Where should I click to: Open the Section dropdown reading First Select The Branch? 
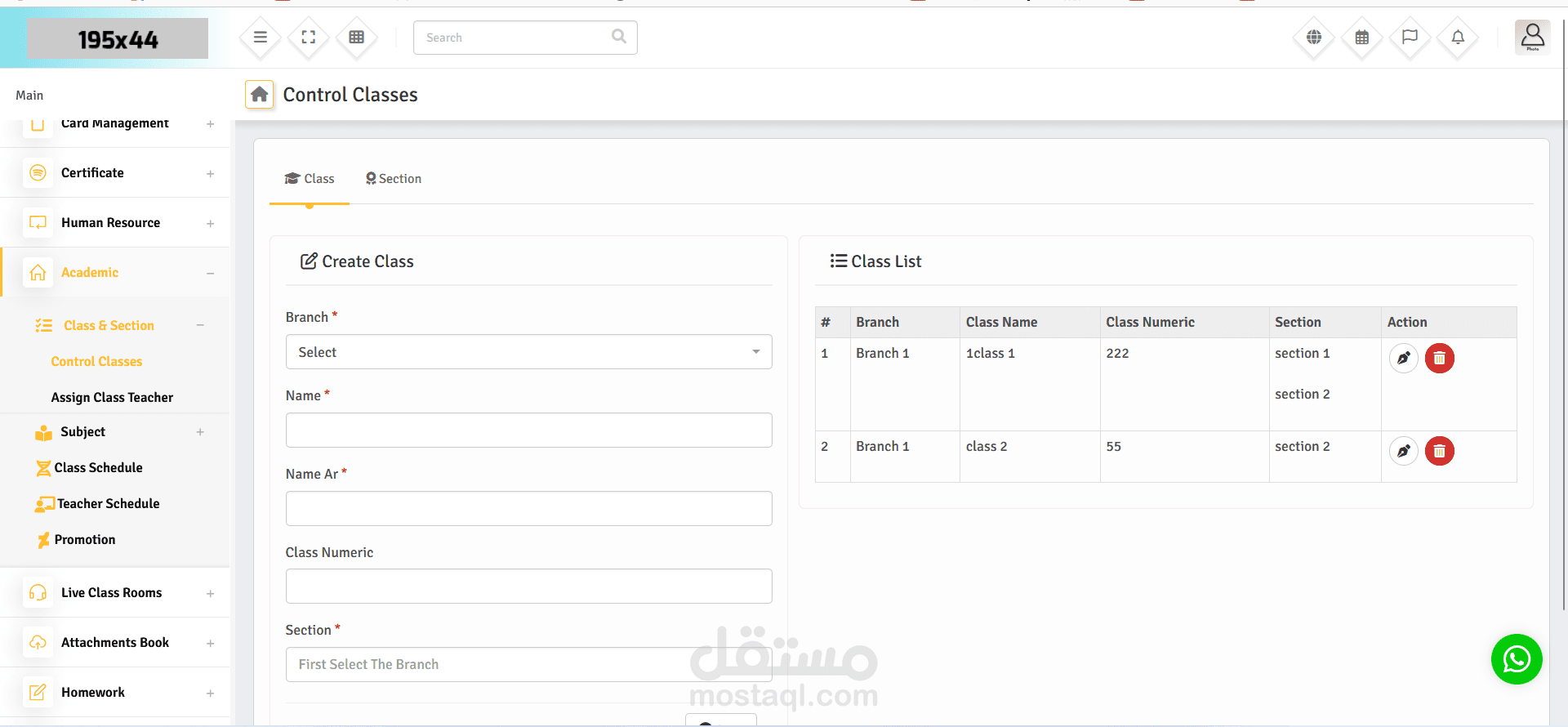tap(528, 665)
